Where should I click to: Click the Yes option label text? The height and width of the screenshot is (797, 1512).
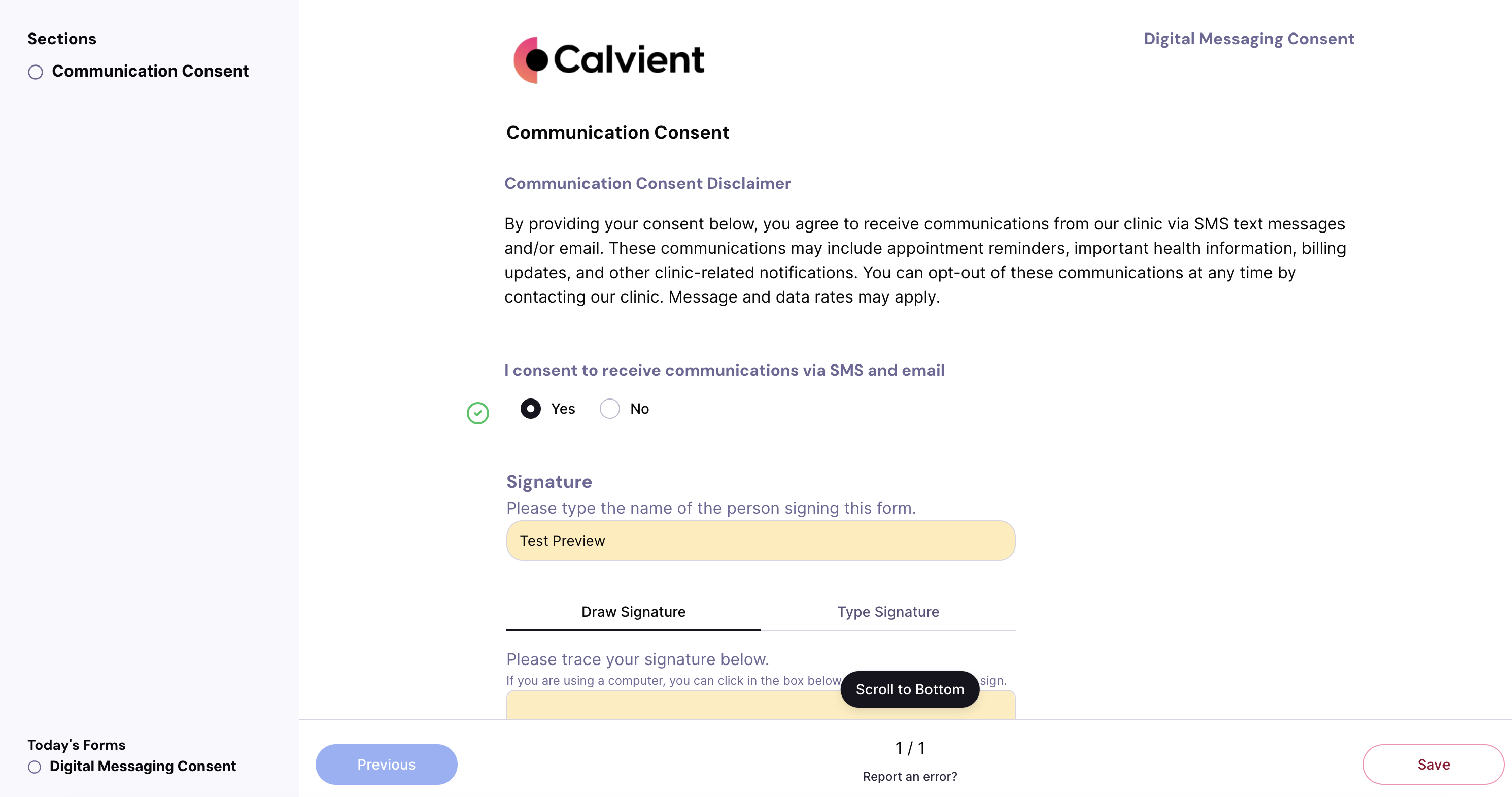pos(563,409)
